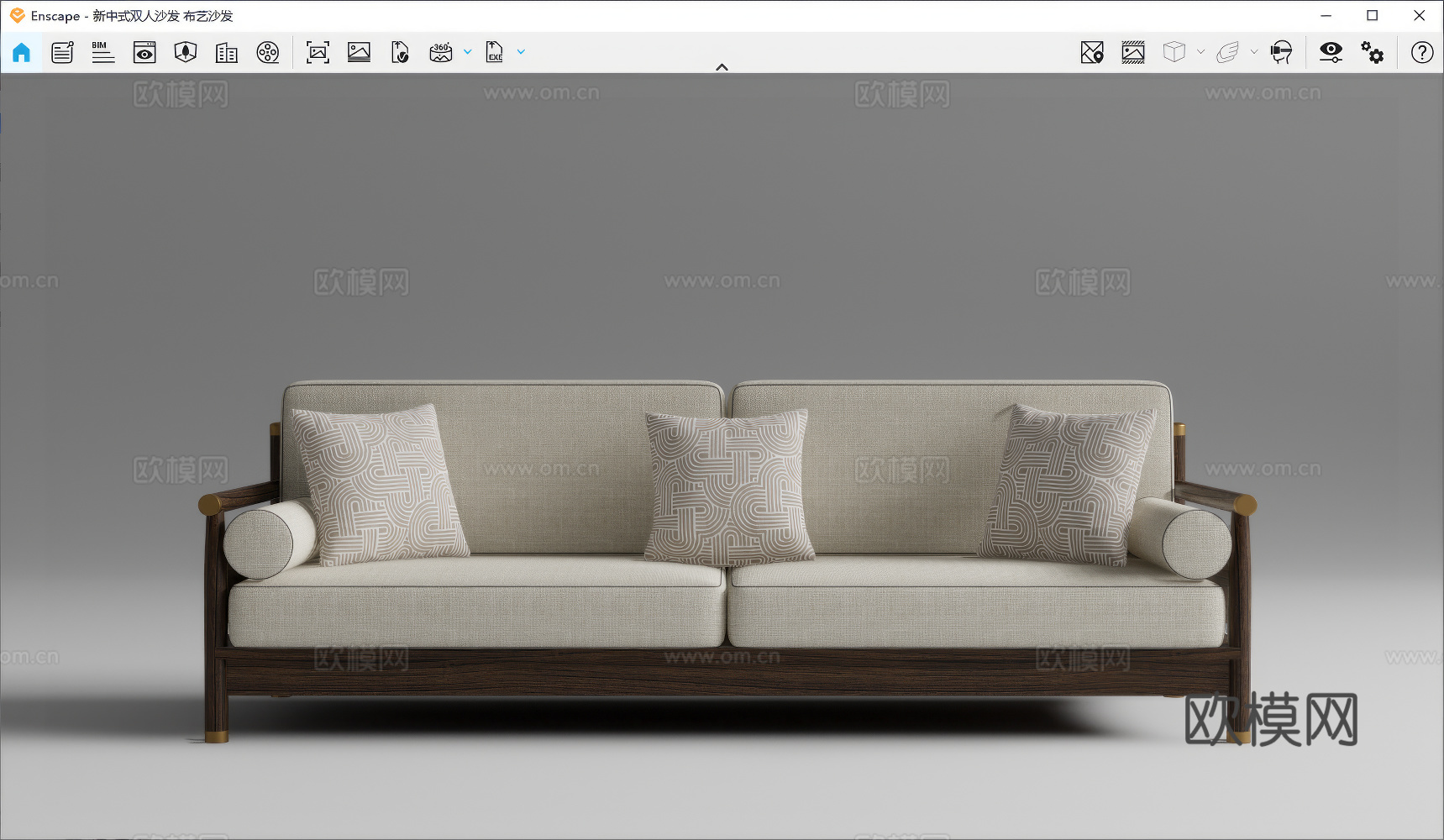The image size is (1444, 840).
Task: Open the BIM information panel
Action: pyautogui.click(x=103, y=52)
